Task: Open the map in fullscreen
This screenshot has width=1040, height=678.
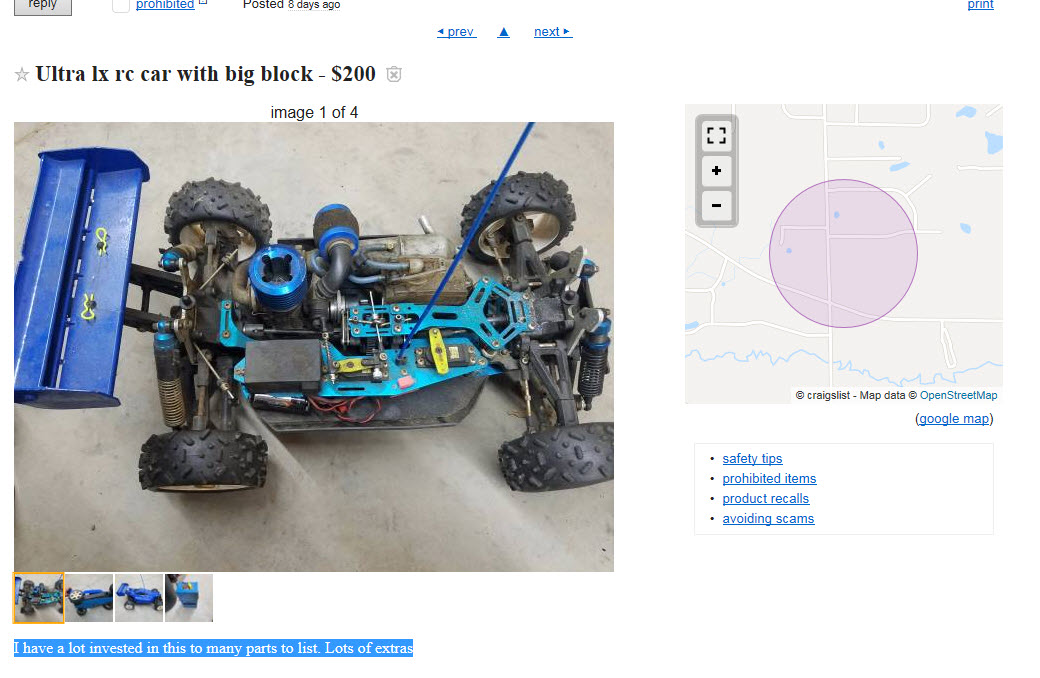Action: click(x=716, y=136)
